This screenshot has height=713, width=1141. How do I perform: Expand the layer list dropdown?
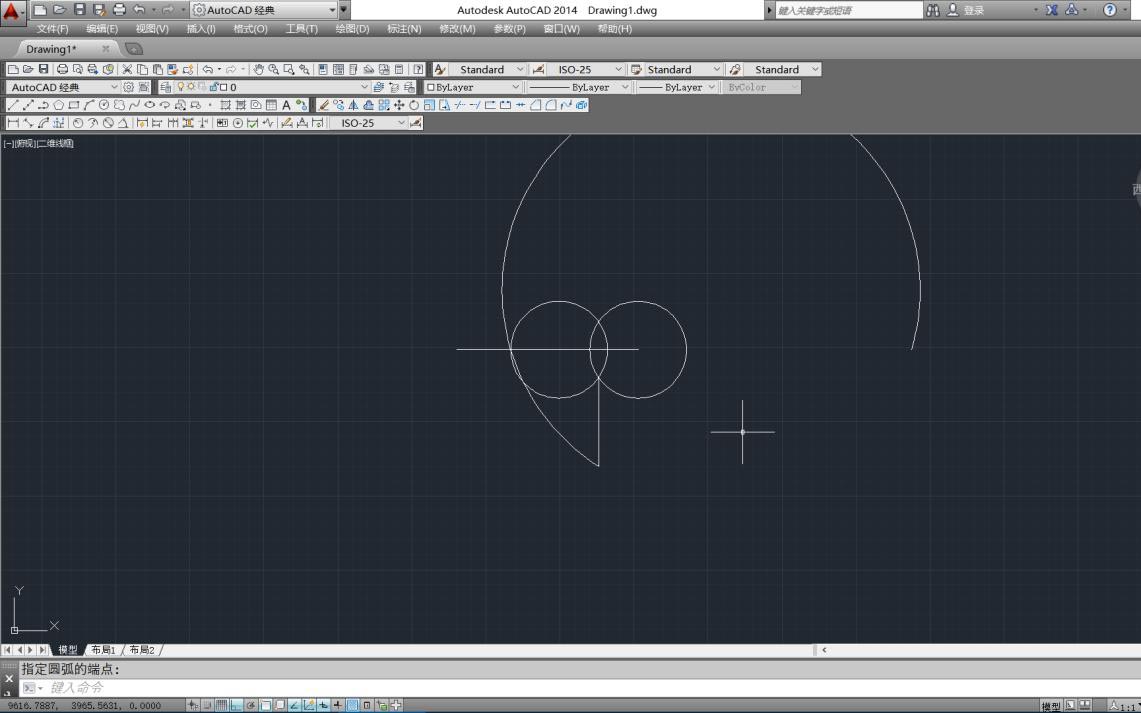[364, 87]
